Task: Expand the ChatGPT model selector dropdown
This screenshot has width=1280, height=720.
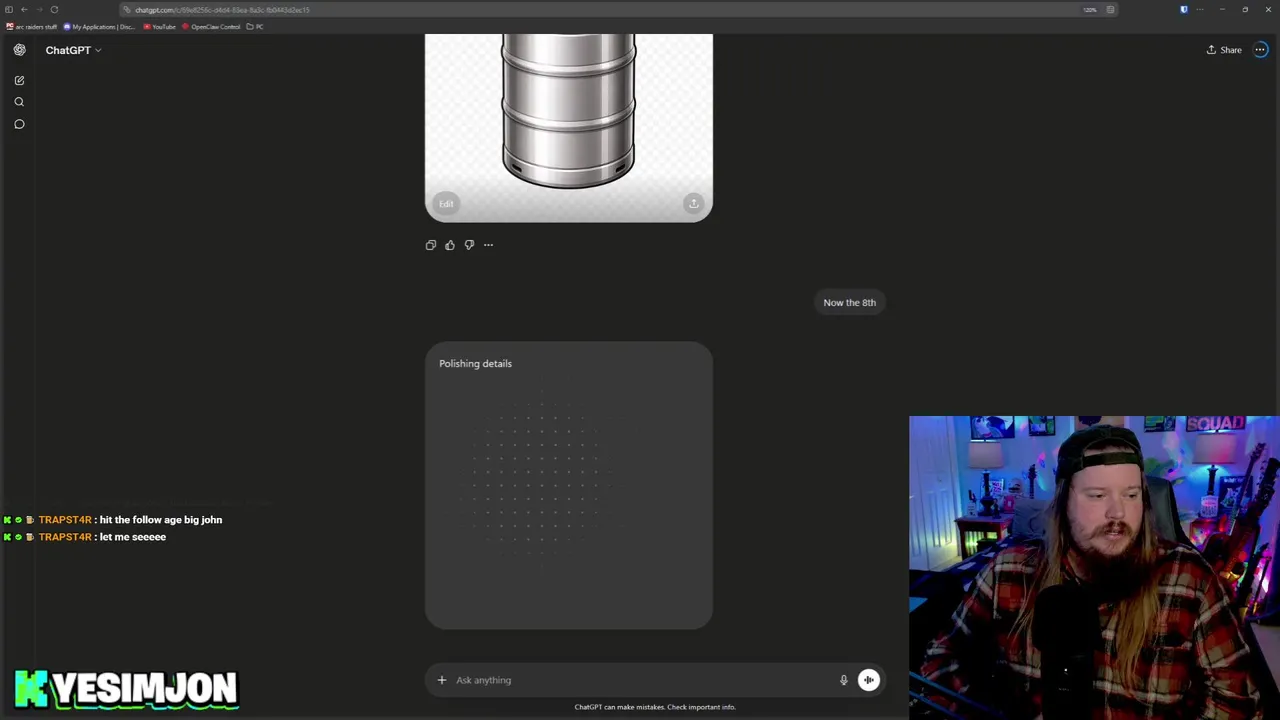Action: (x=73, y=50)
